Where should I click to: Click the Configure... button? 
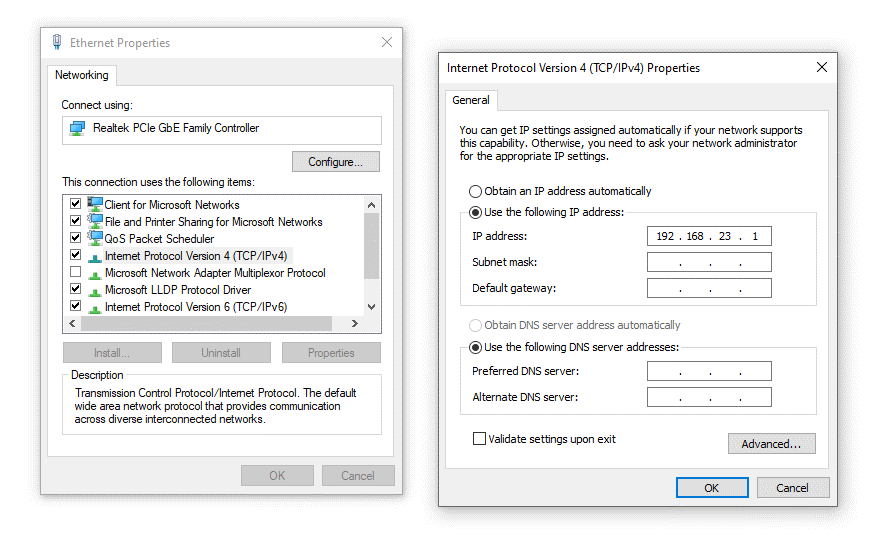click(335, 162)
